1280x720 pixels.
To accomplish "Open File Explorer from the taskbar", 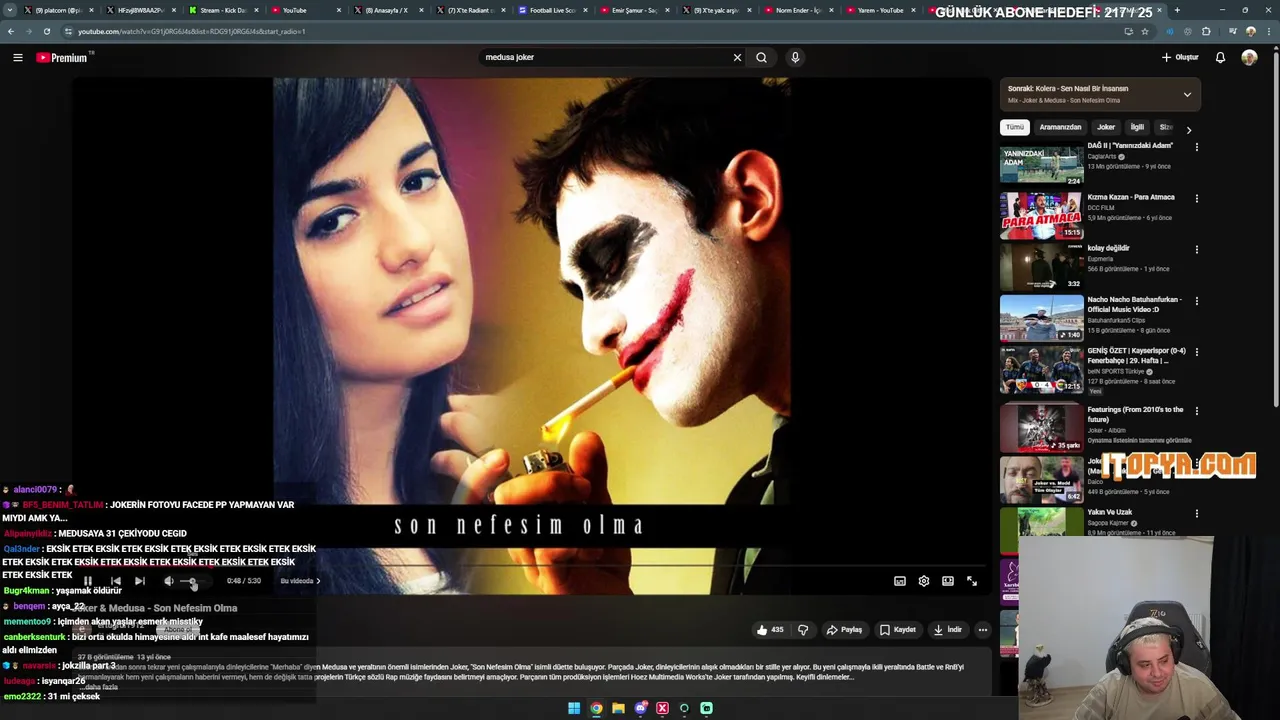I will pyautogui.click(x=618, y=708).
